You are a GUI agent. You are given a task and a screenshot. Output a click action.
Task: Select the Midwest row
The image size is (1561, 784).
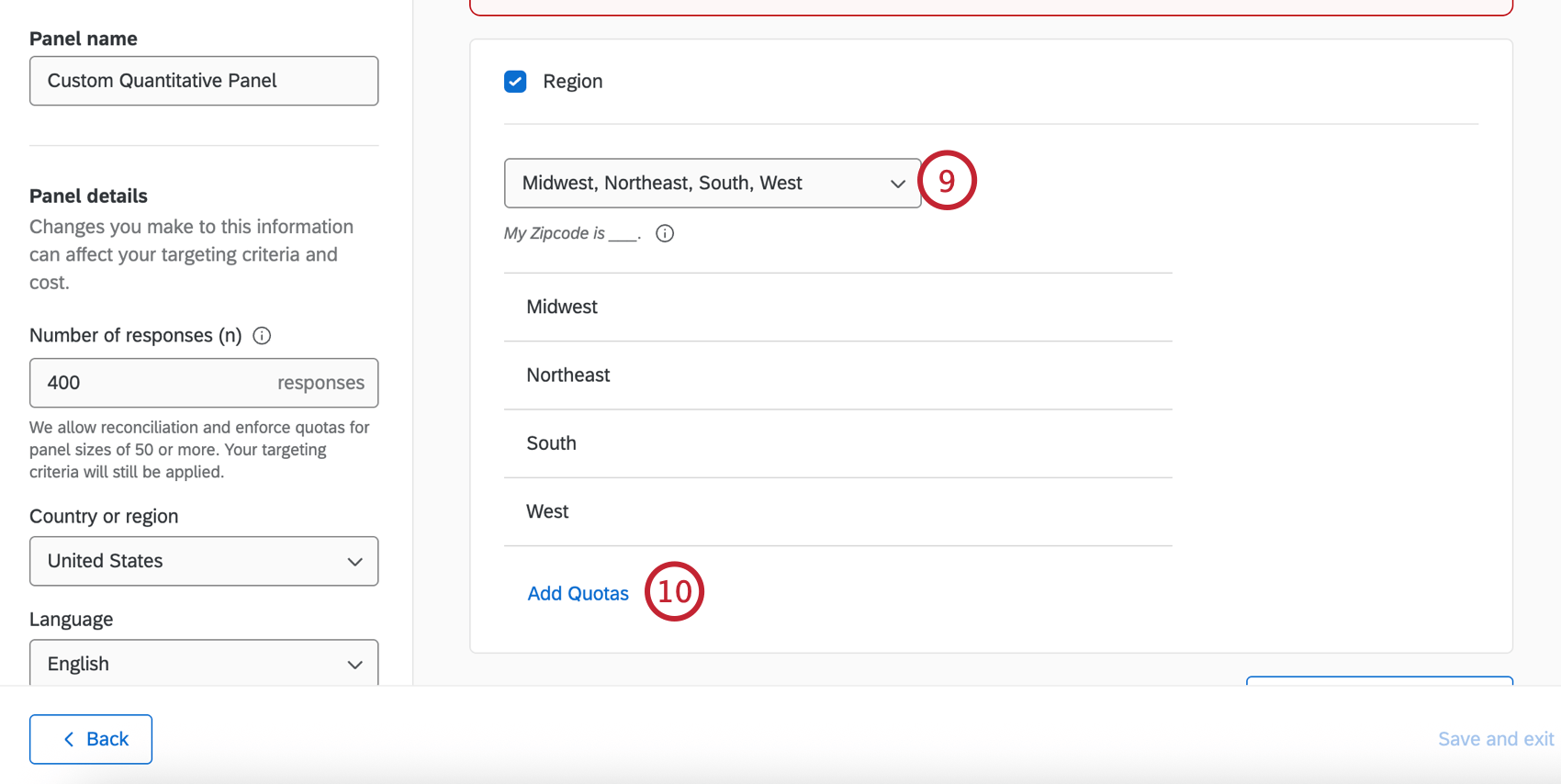(x=838, y=307)
